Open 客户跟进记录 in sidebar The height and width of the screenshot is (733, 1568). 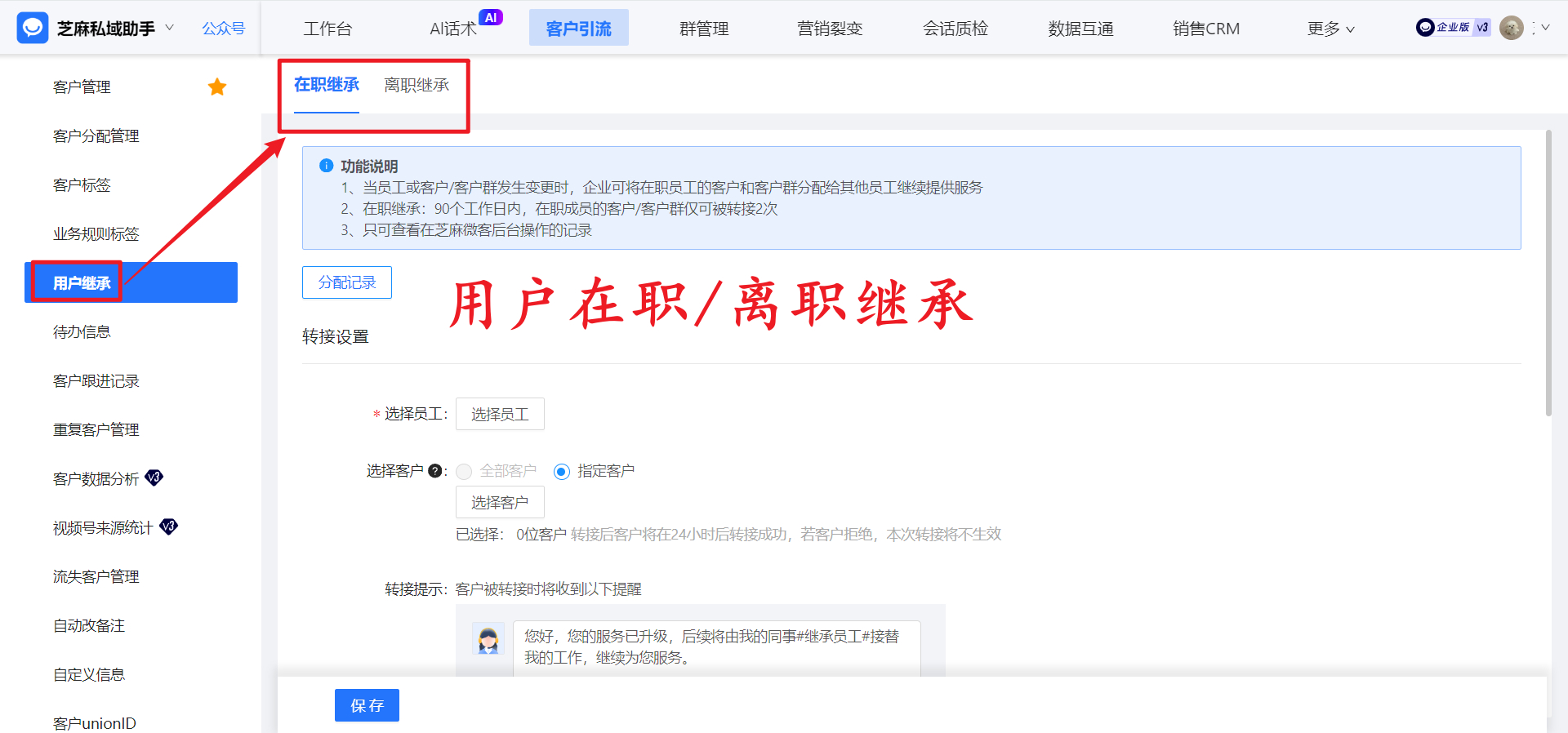point(96,380)
